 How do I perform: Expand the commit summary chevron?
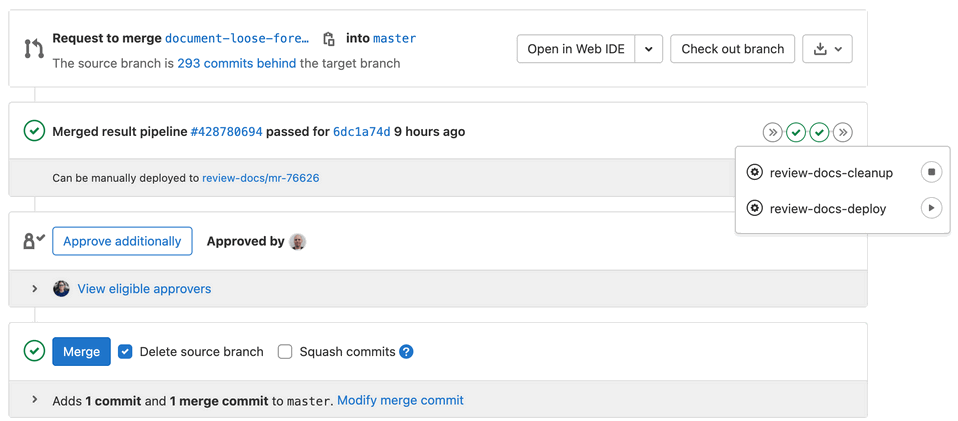[35, 400]
